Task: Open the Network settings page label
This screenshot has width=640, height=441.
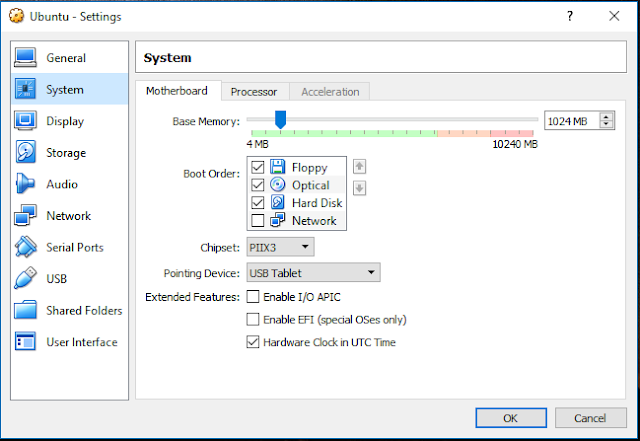Action: tap(69, 216)
